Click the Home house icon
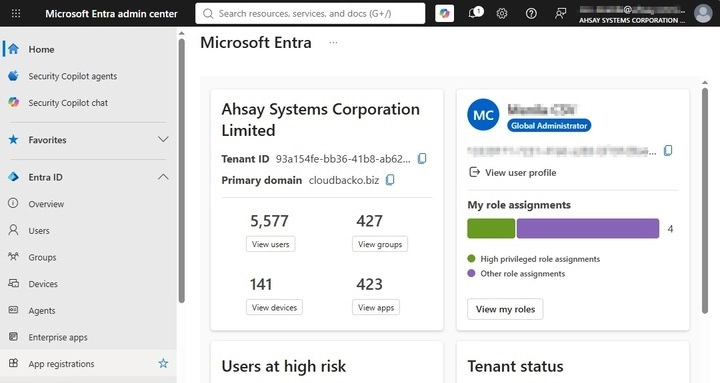Screen dimensions: 720x383 point(13,49)
